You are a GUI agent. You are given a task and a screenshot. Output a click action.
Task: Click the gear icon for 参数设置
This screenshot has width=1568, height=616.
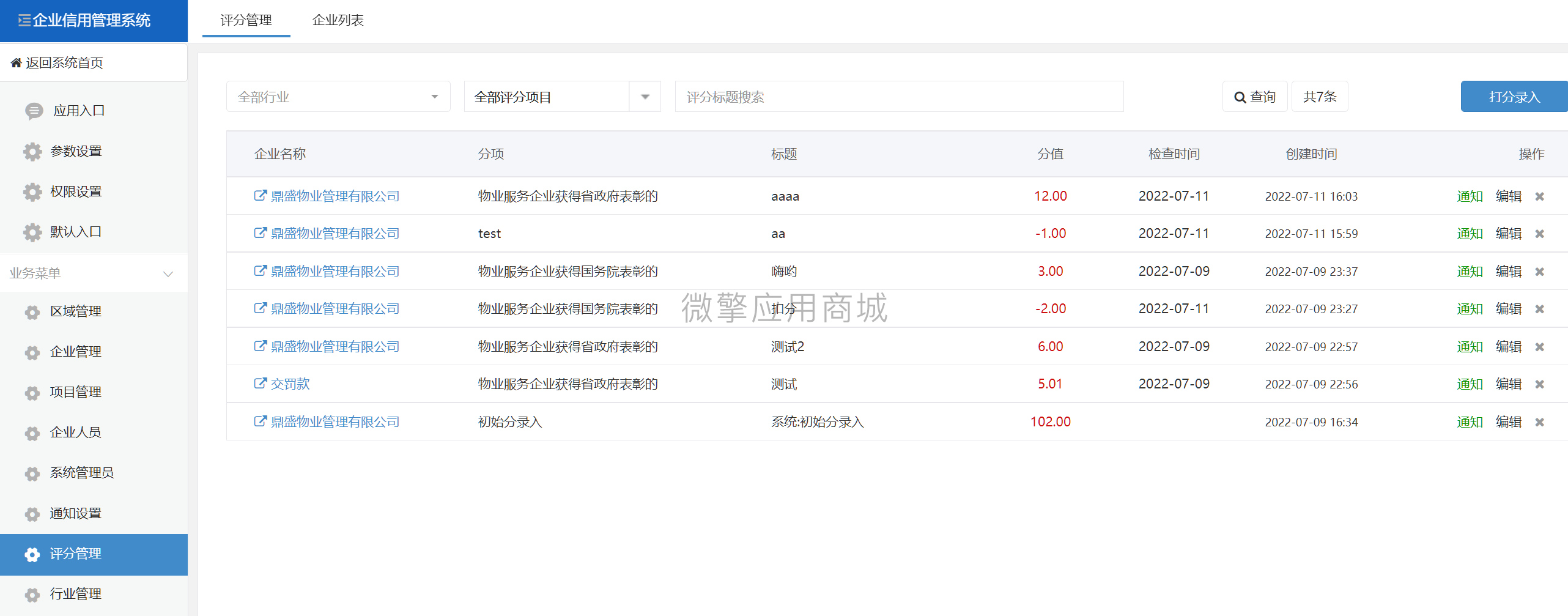(32, 151)
